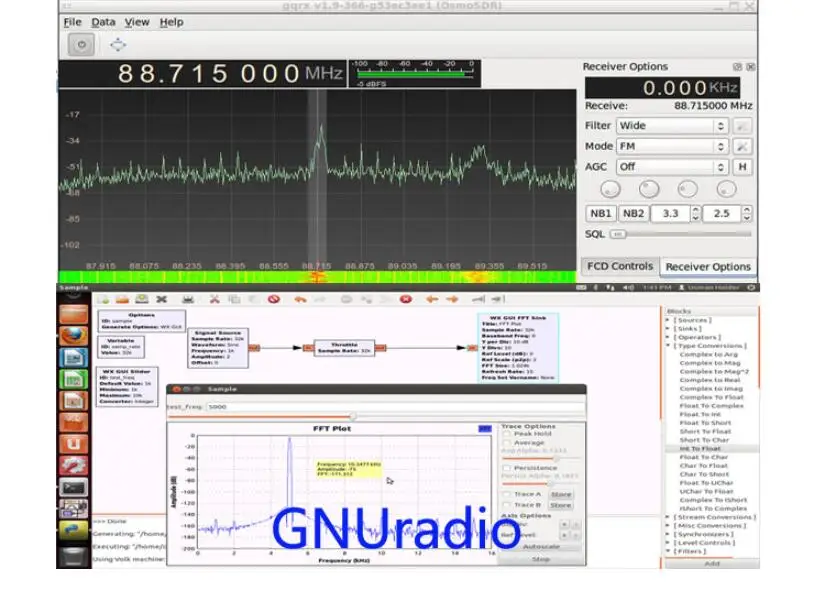Click the orange right arrow rotate icon

tap(452, 300)
